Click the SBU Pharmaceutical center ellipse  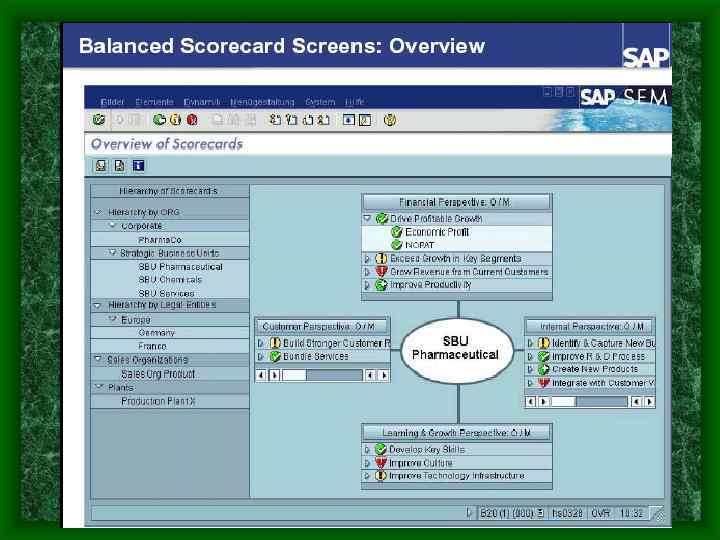tap(457, 350)
